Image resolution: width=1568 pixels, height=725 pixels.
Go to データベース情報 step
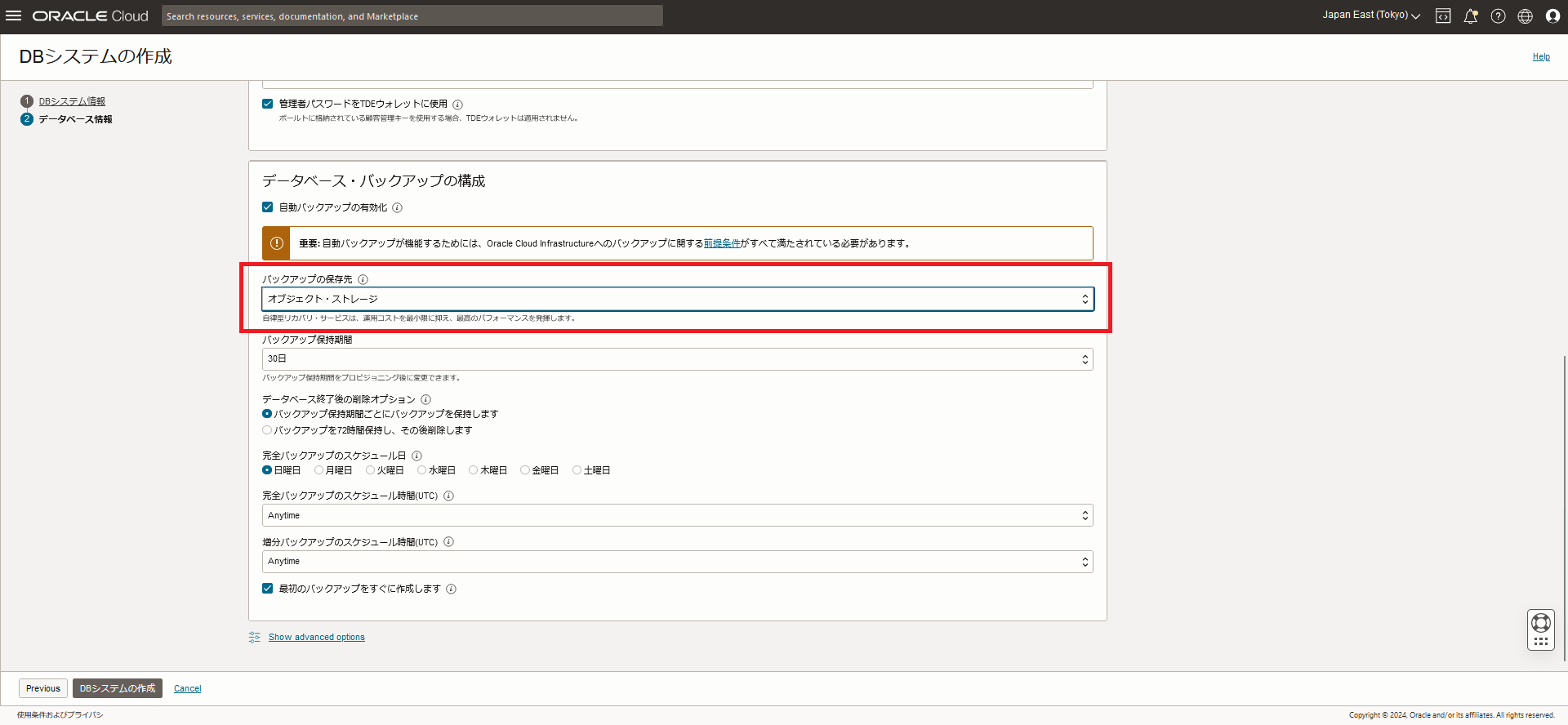pos(75,119)
